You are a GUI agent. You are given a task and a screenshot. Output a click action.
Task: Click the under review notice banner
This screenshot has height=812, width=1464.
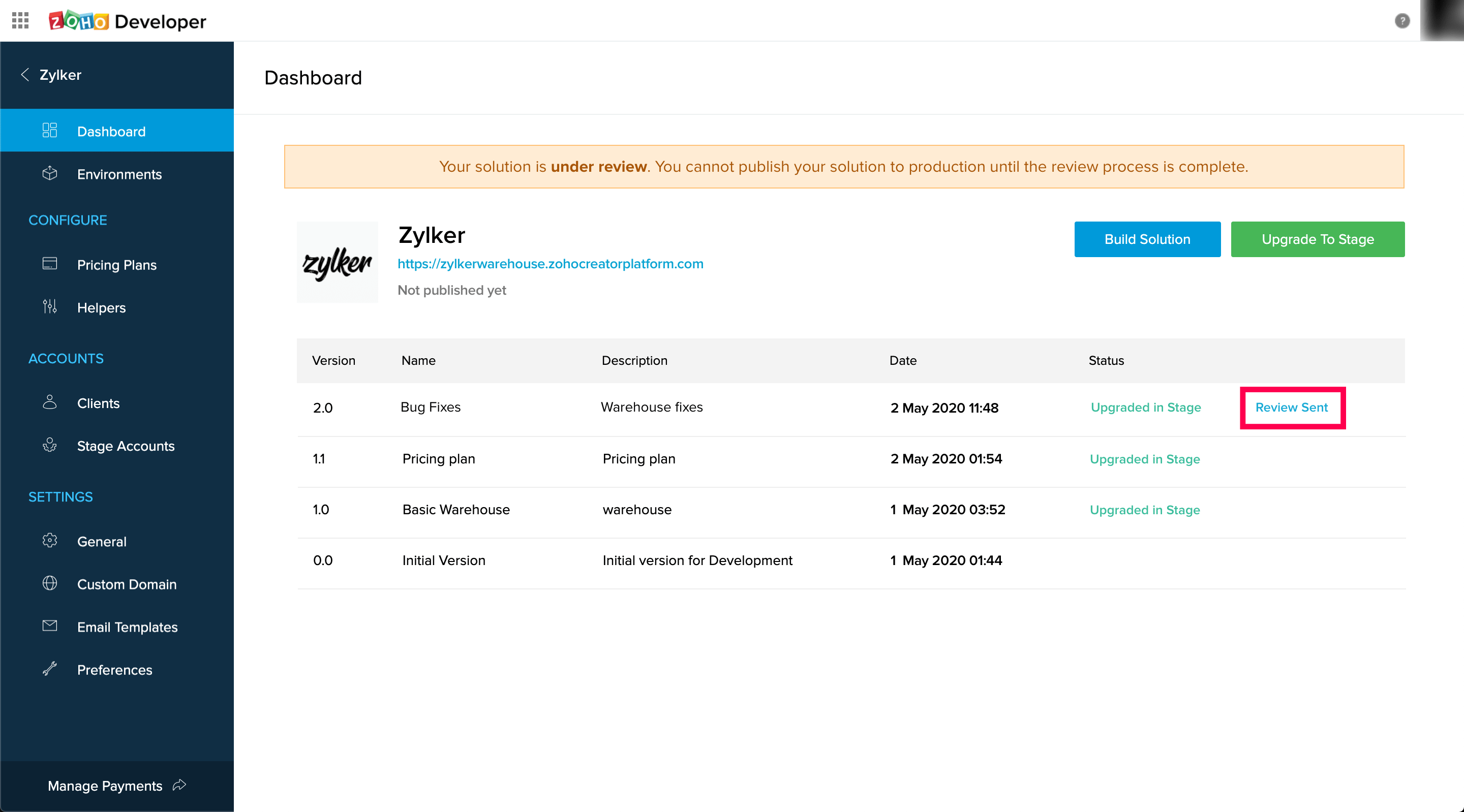(844, 167)
